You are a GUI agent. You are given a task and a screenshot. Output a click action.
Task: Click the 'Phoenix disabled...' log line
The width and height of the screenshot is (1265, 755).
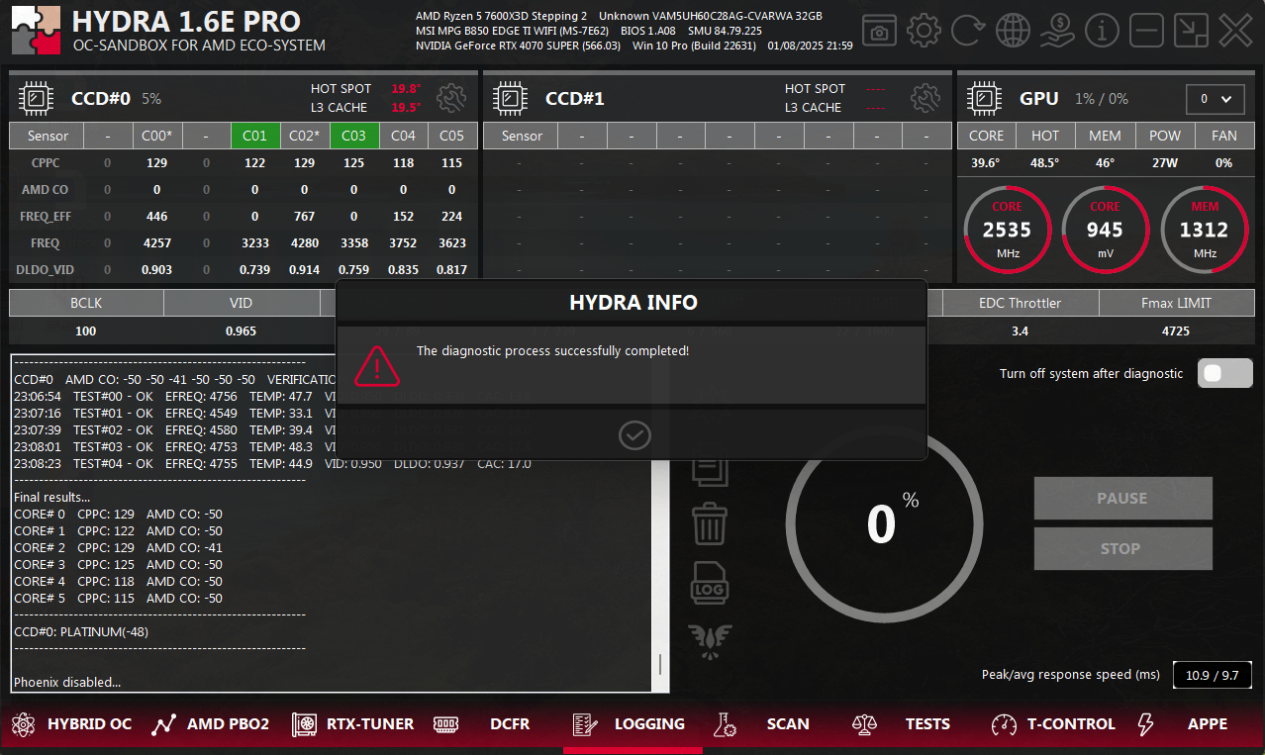[67, 683]
